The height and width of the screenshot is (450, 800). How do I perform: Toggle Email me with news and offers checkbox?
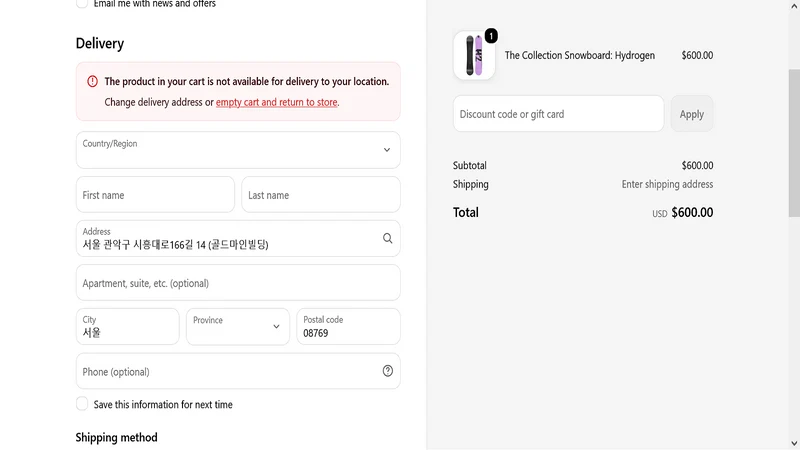click(x=82, y=4)
